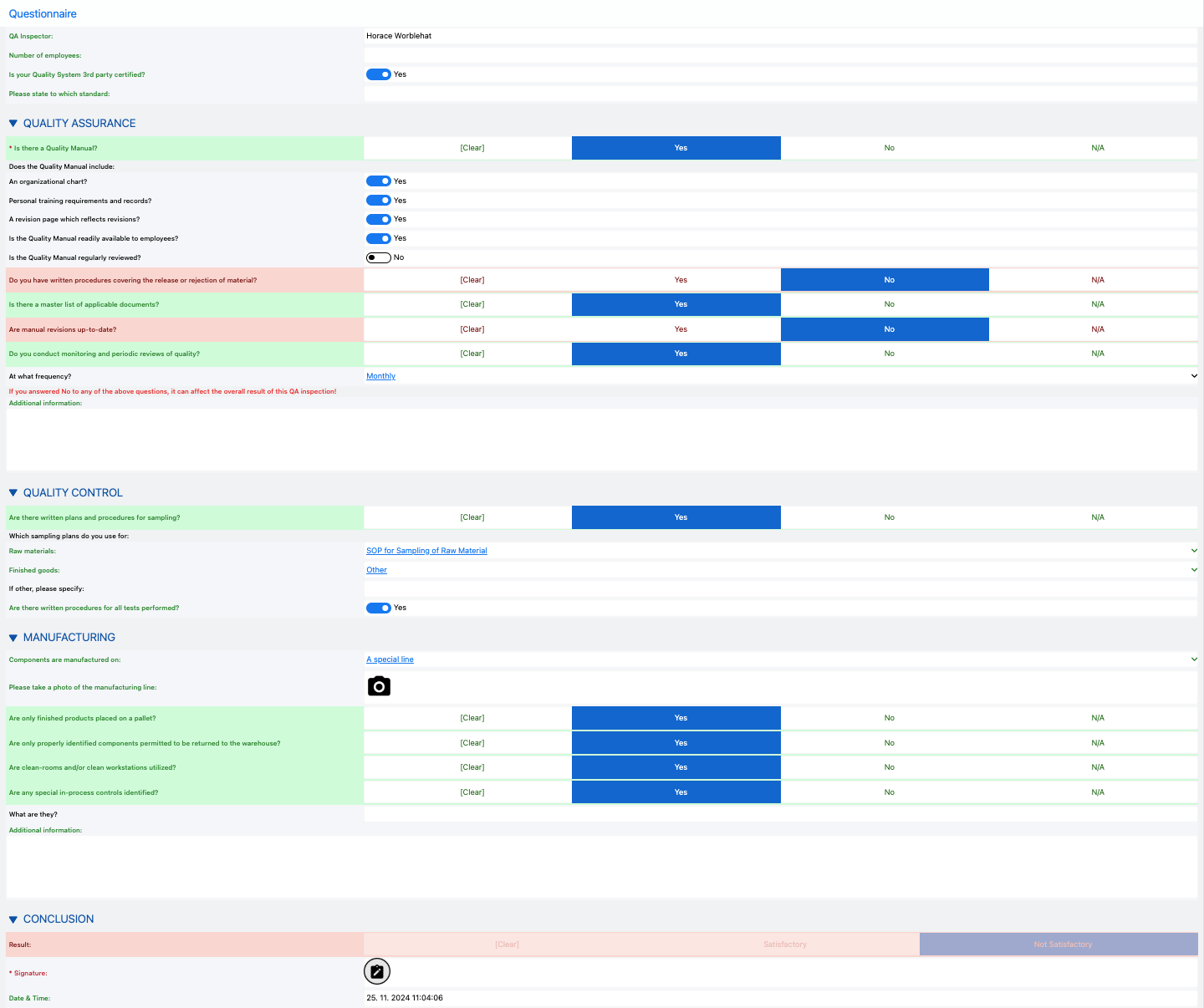
Task: Click the Number of employees input field
Action: tap(781, 55)
